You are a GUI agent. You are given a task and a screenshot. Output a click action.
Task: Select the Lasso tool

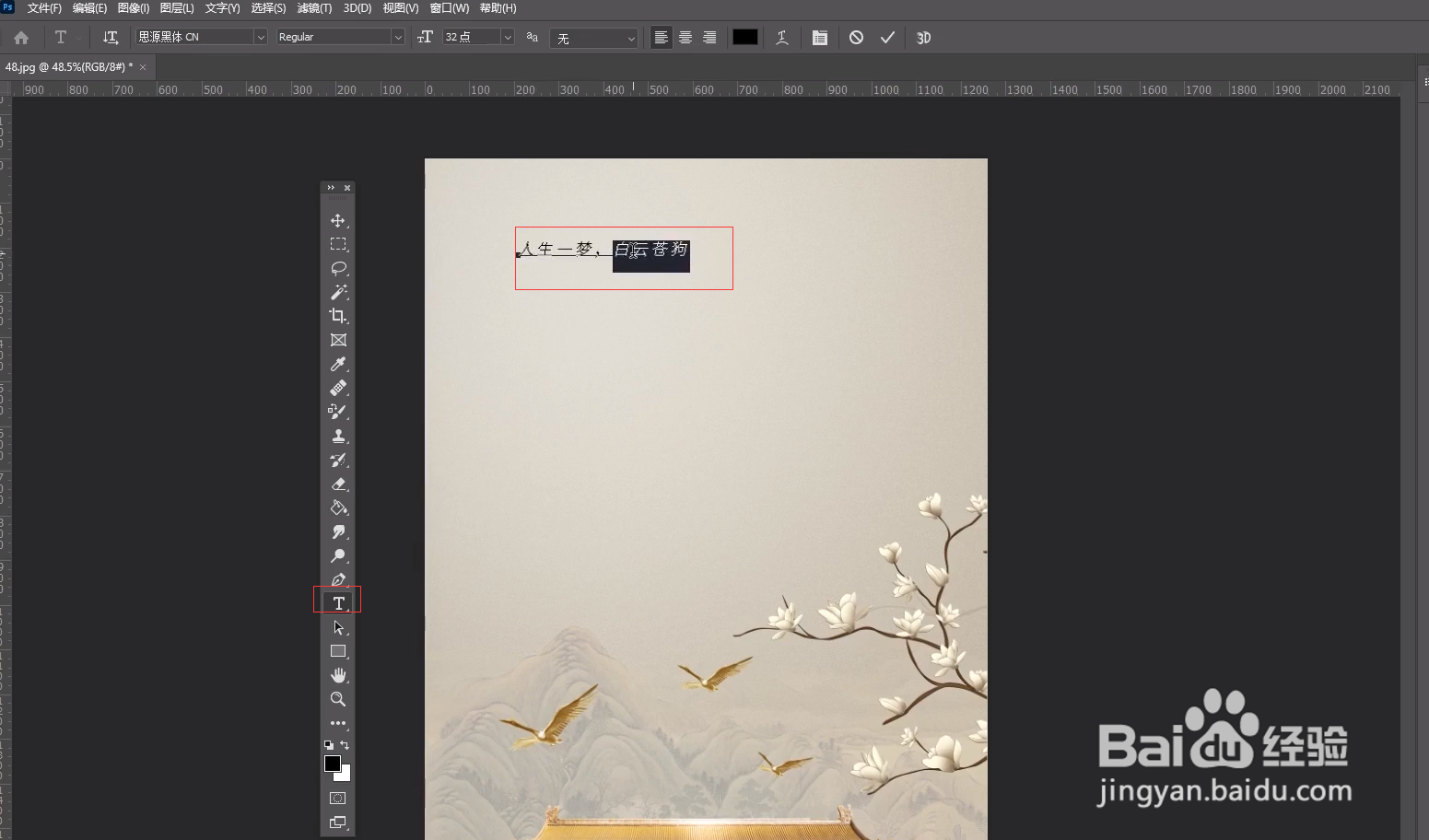(338, 268)
